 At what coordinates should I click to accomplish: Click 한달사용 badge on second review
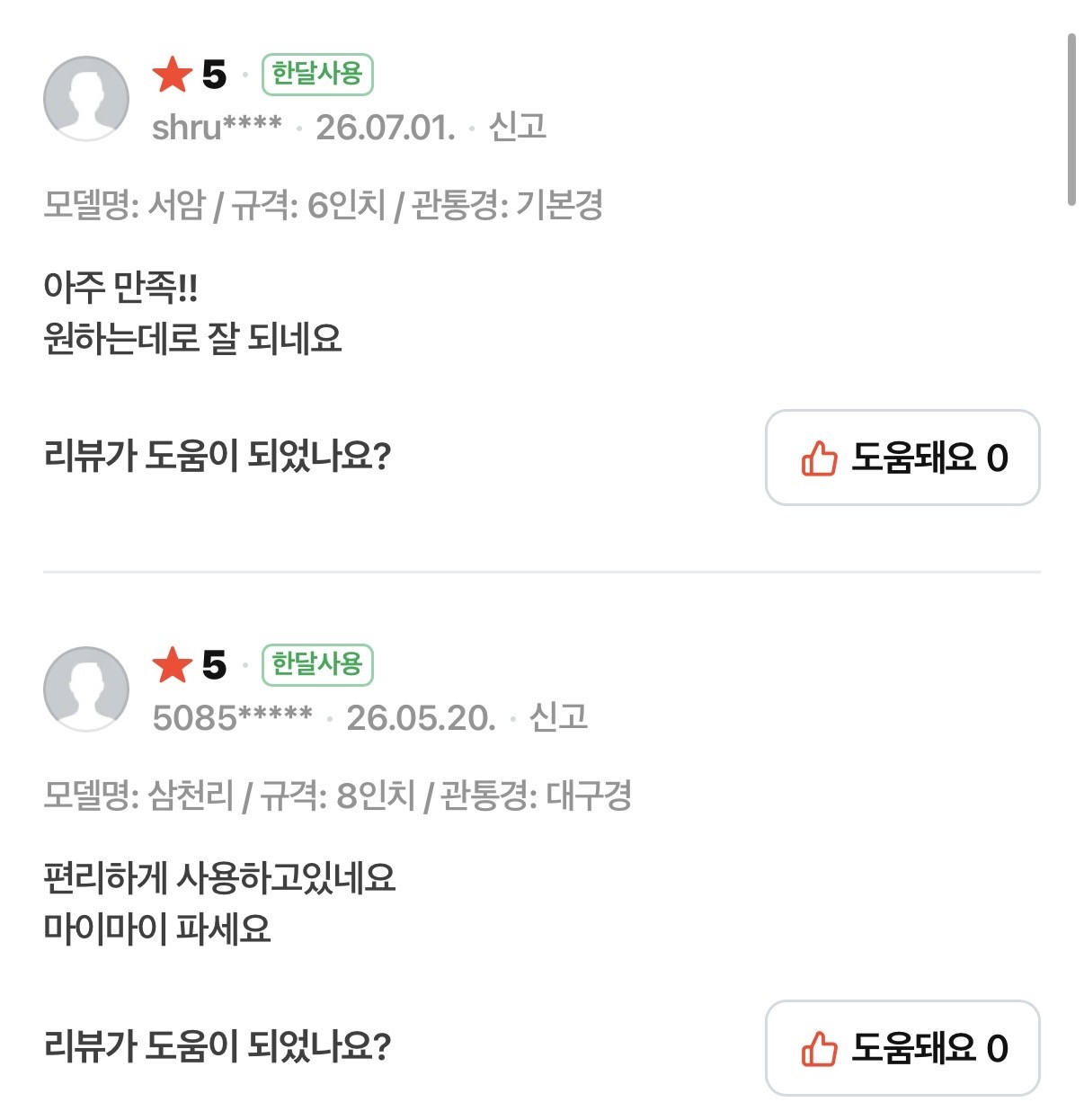(317, 664)
